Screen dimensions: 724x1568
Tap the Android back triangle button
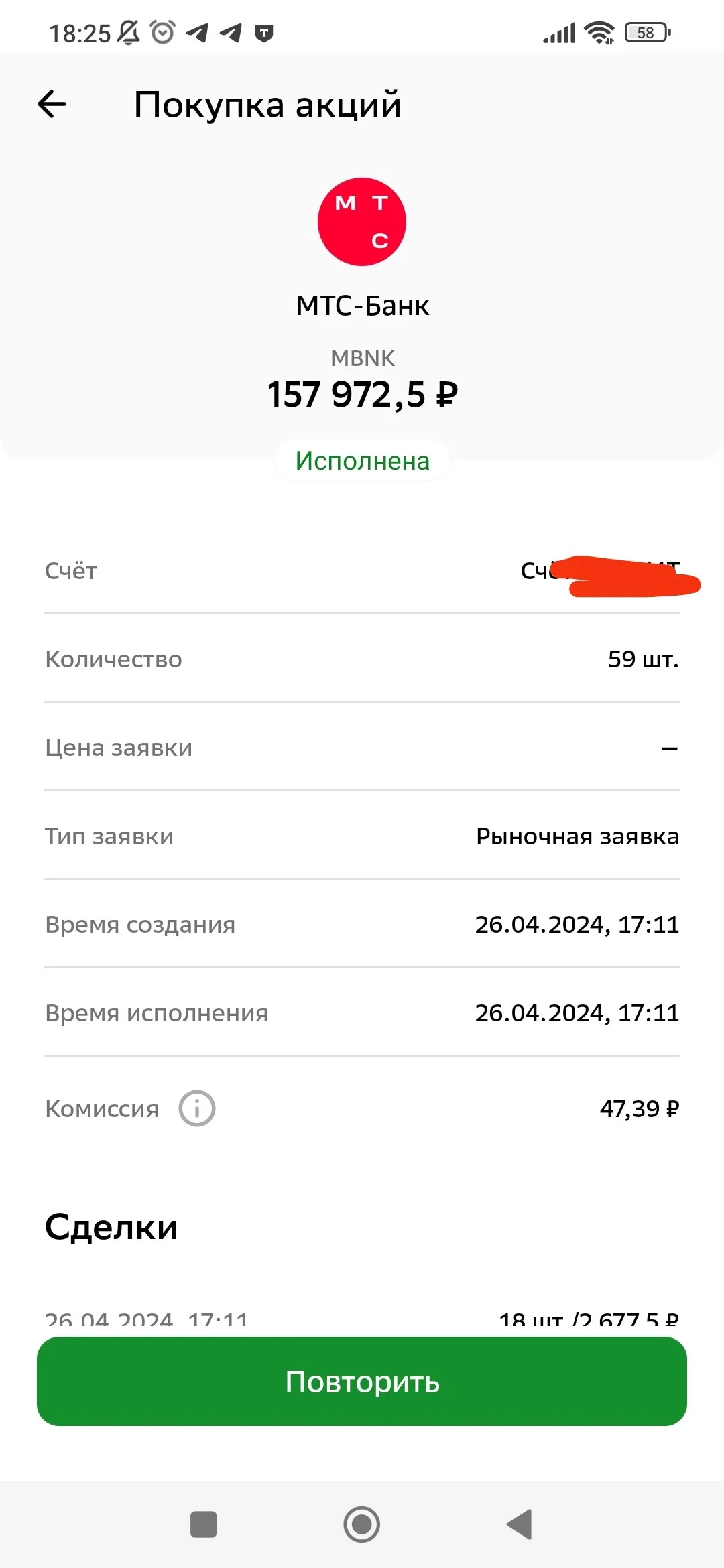click(x=520, y=1524)
